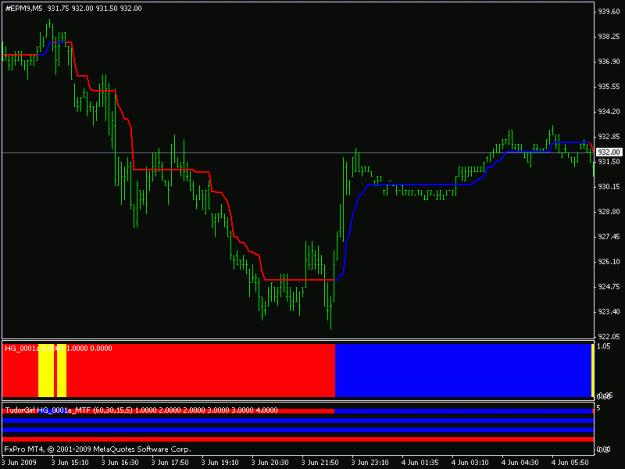This screenshot has height=469, width=625.
Task: Click the 3 Jun 19:10 time label
Action: pos(220,463)
